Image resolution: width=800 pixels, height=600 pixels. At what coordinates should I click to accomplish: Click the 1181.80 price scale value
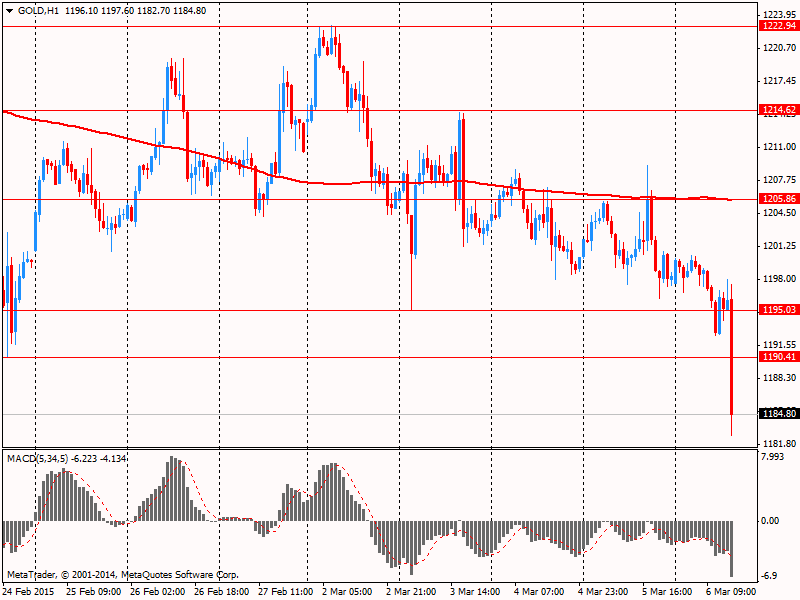[x=779, y=444]
